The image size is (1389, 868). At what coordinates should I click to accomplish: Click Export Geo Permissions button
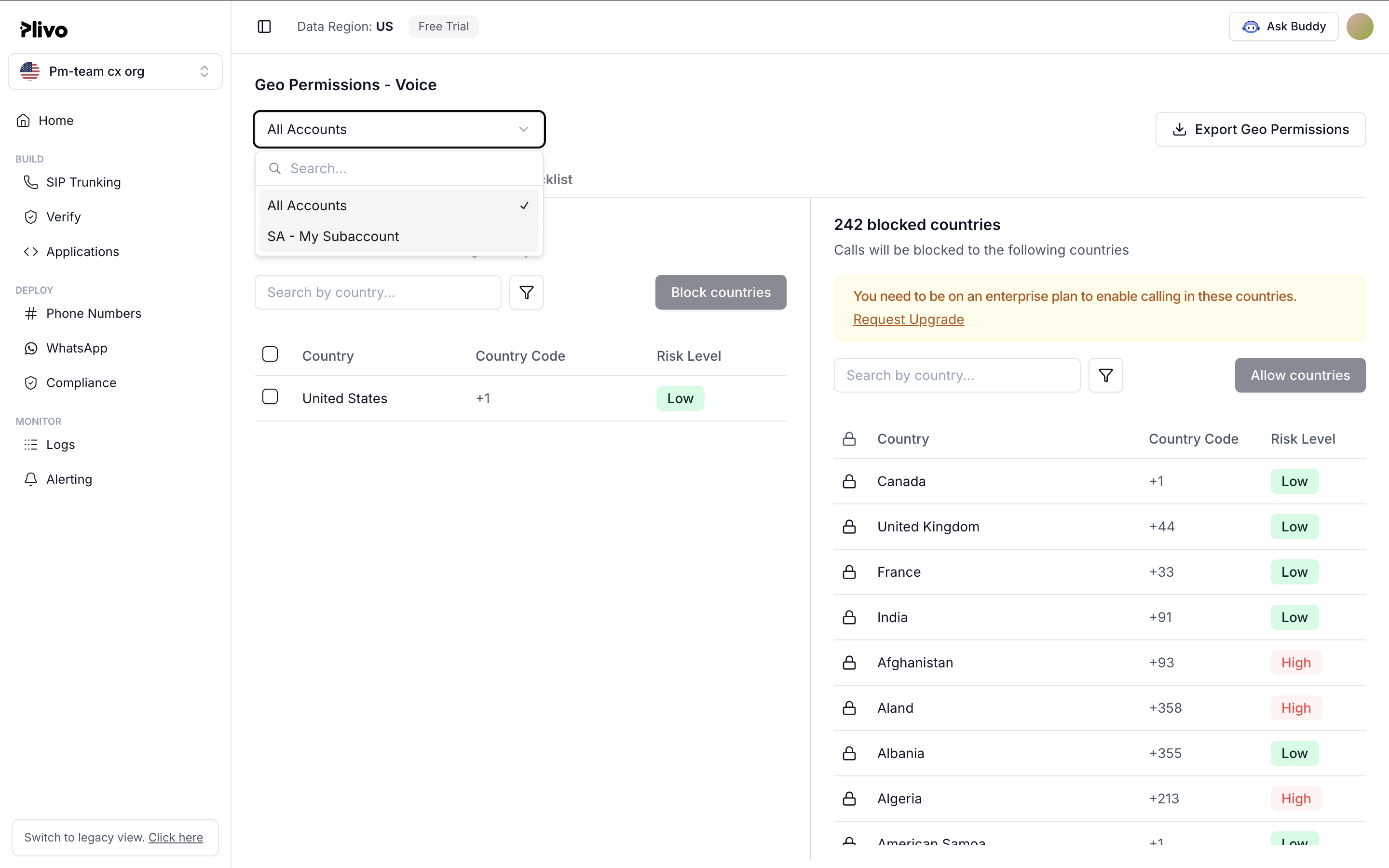point(1260,129)
